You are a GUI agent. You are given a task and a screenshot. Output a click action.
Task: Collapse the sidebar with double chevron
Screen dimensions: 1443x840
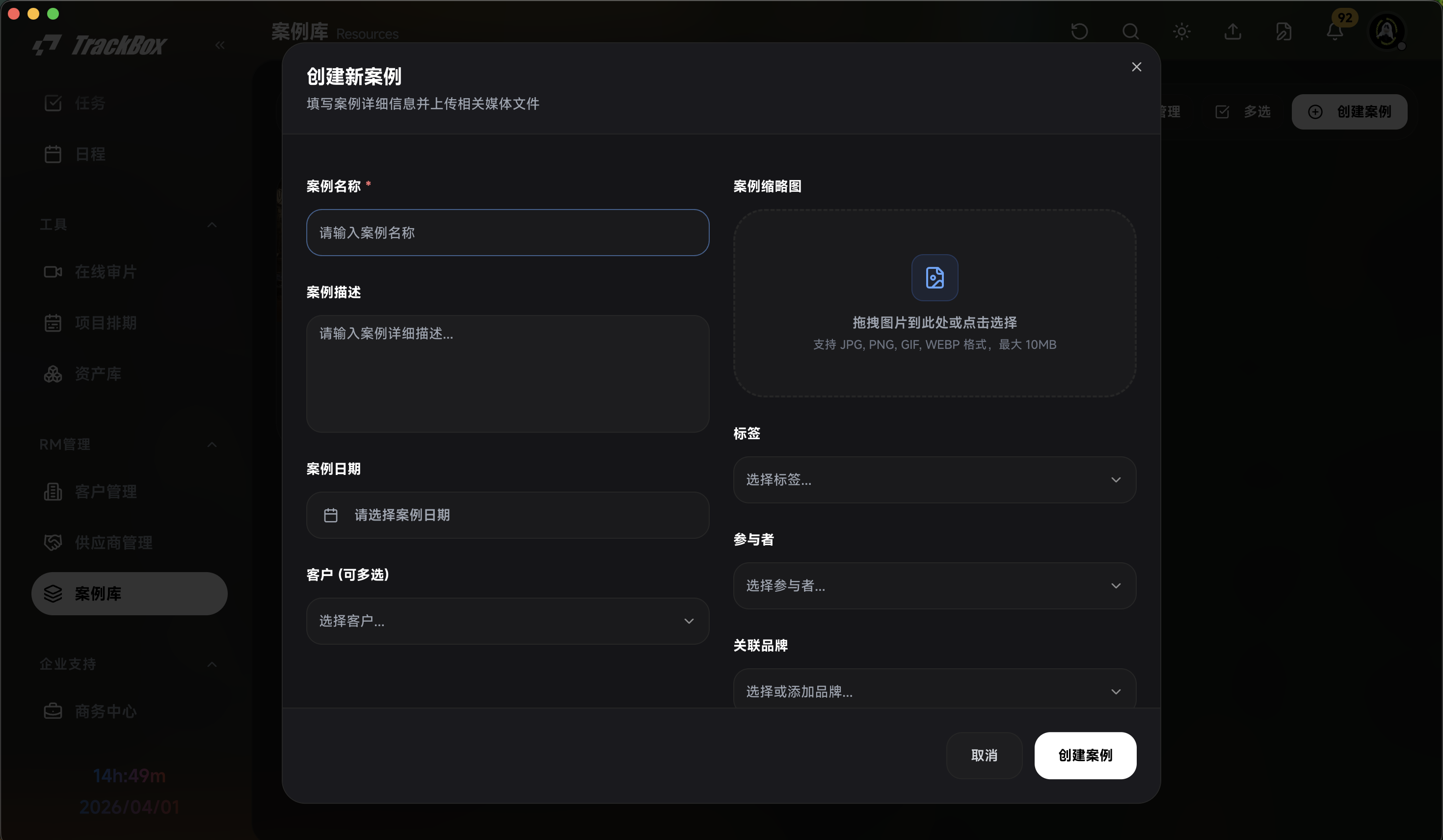pos(220,45)
